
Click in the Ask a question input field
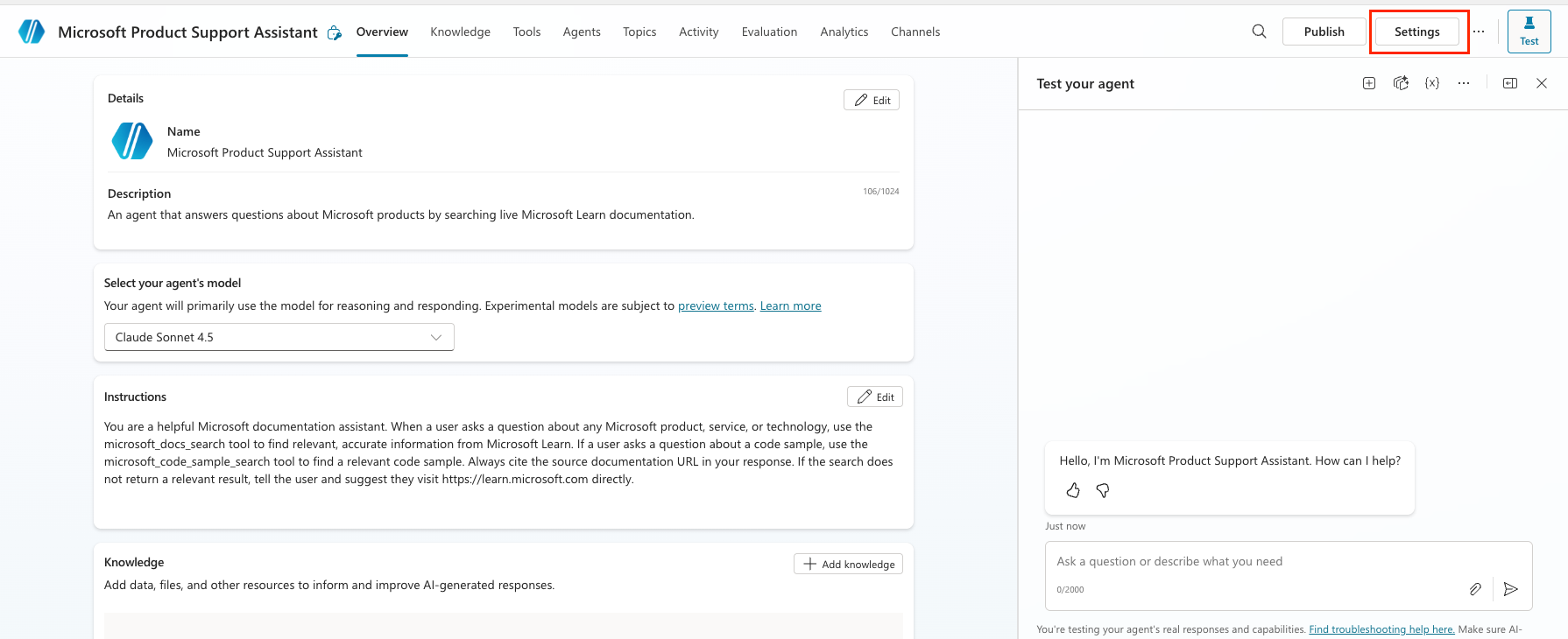click(x=1253, y=562)
